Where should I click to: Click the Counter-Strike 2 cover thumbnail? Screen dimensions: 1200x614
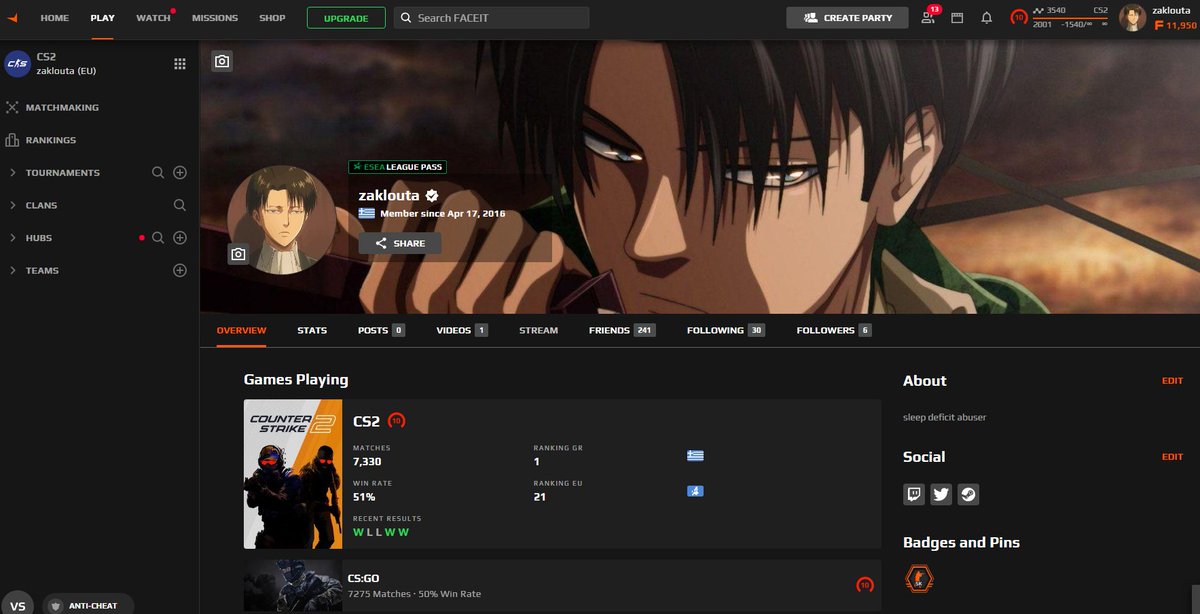(294, 474)
